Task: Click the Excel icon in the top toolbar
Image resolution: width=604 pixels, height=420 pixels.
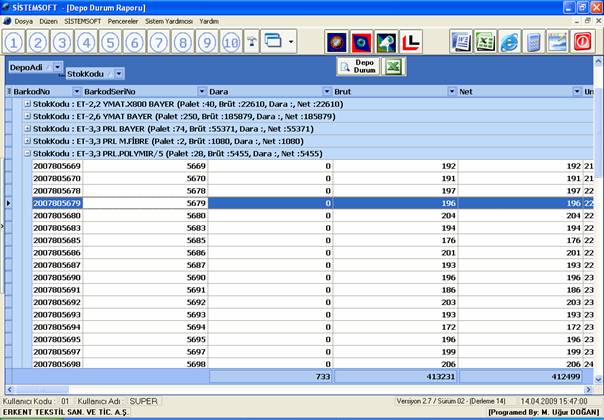Action: (x=485, y=42)
